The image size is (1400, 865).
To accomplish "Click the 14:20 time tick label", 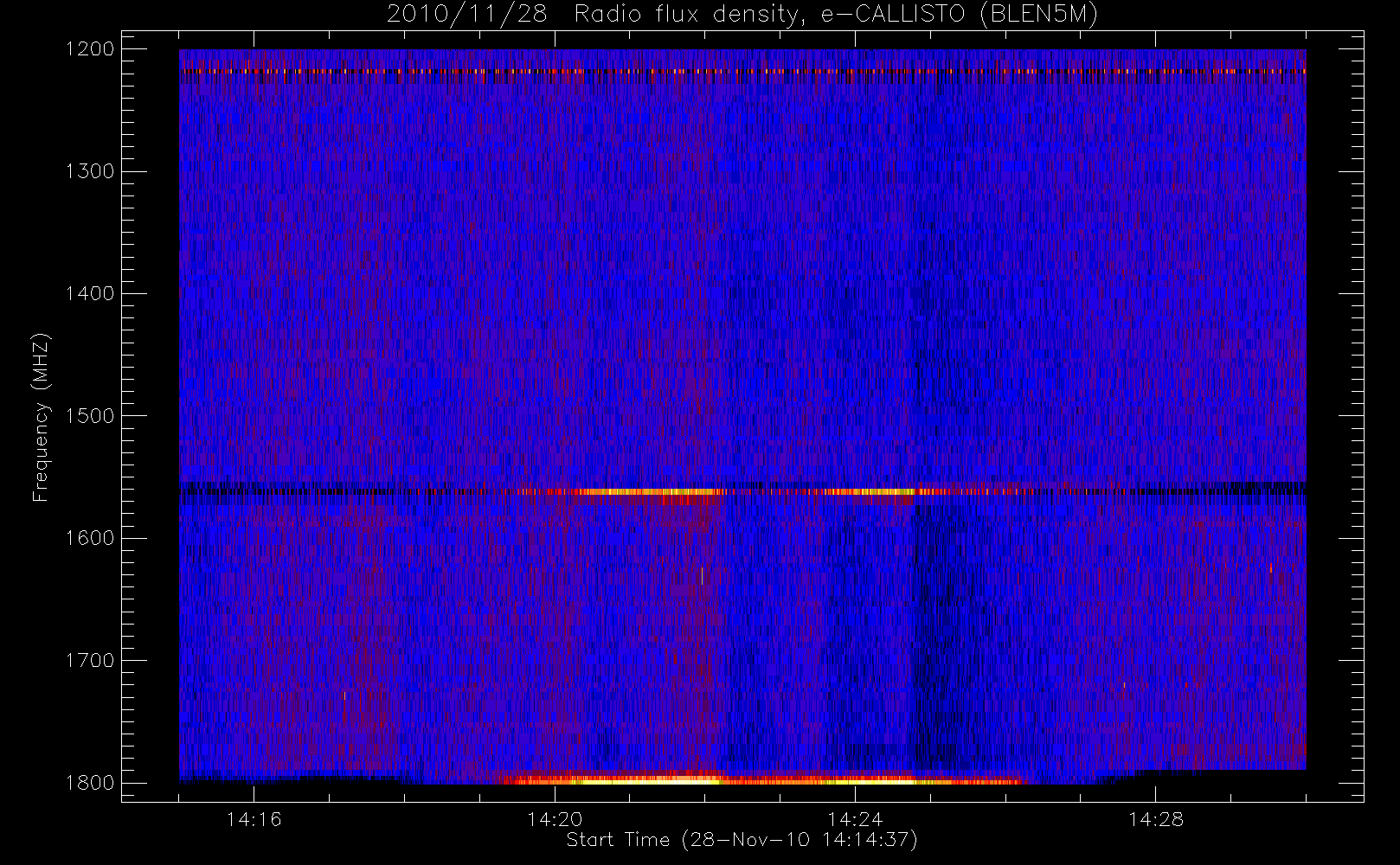I will pos(555,818).
